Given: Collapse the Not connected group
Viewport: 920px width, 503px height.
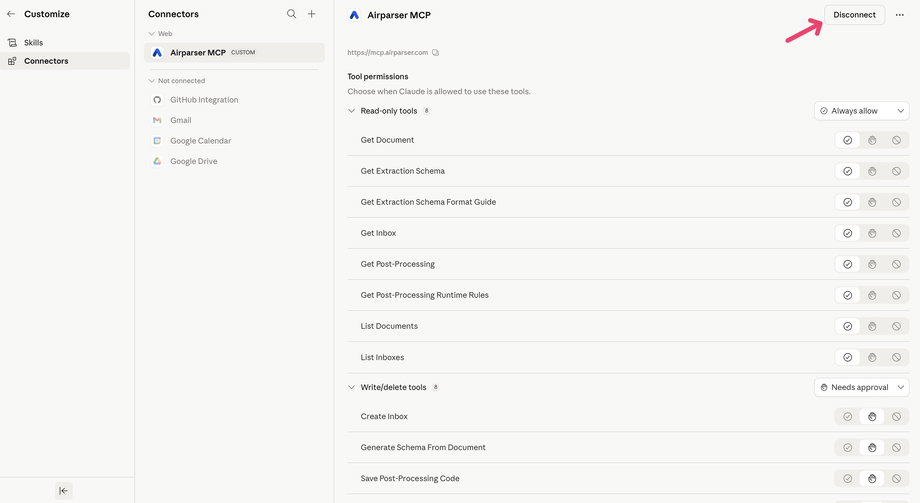Looking at the screenshot, I should 152,81.
